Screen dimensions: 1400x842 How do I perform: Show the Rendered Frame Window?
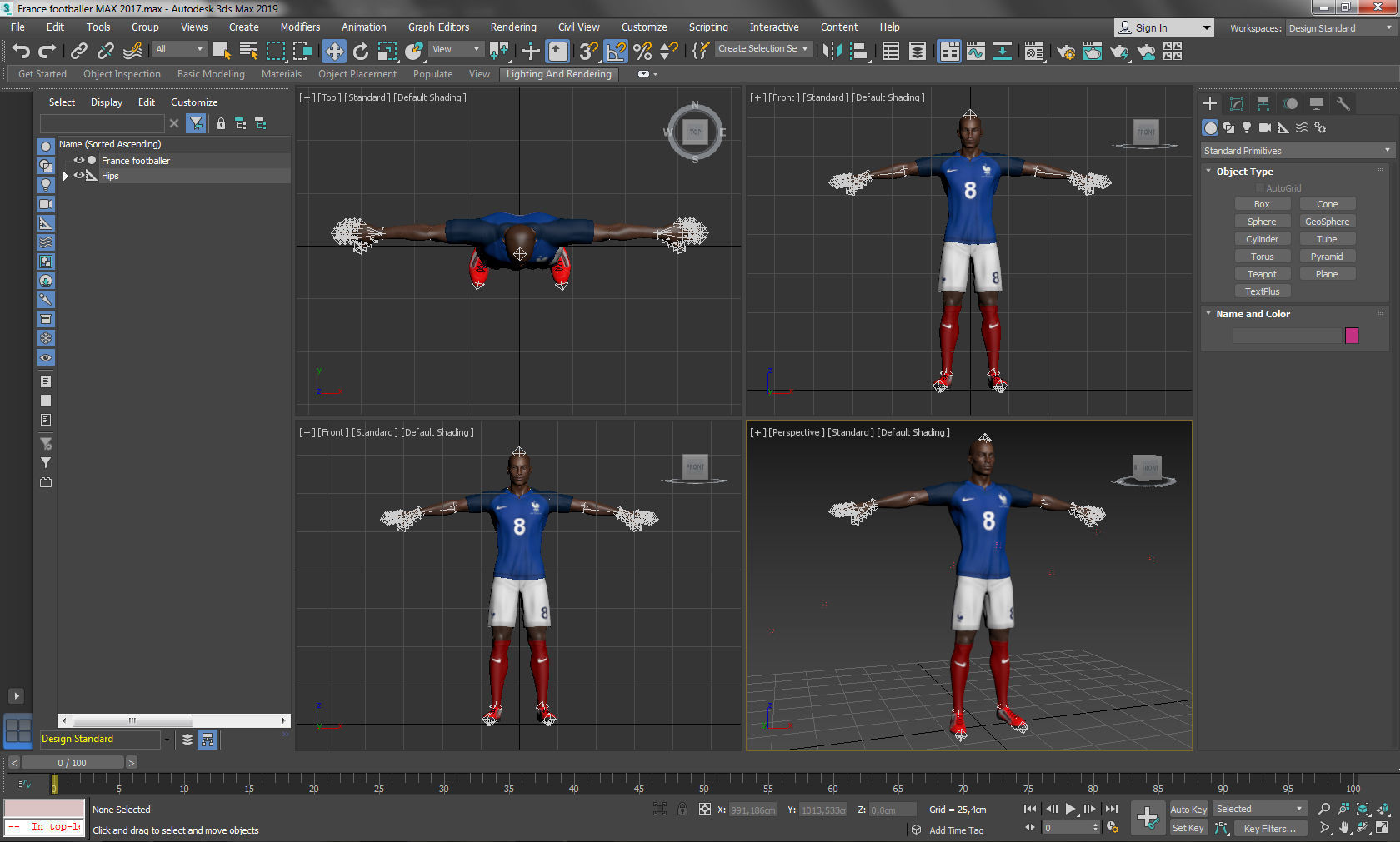[1092, 52]
